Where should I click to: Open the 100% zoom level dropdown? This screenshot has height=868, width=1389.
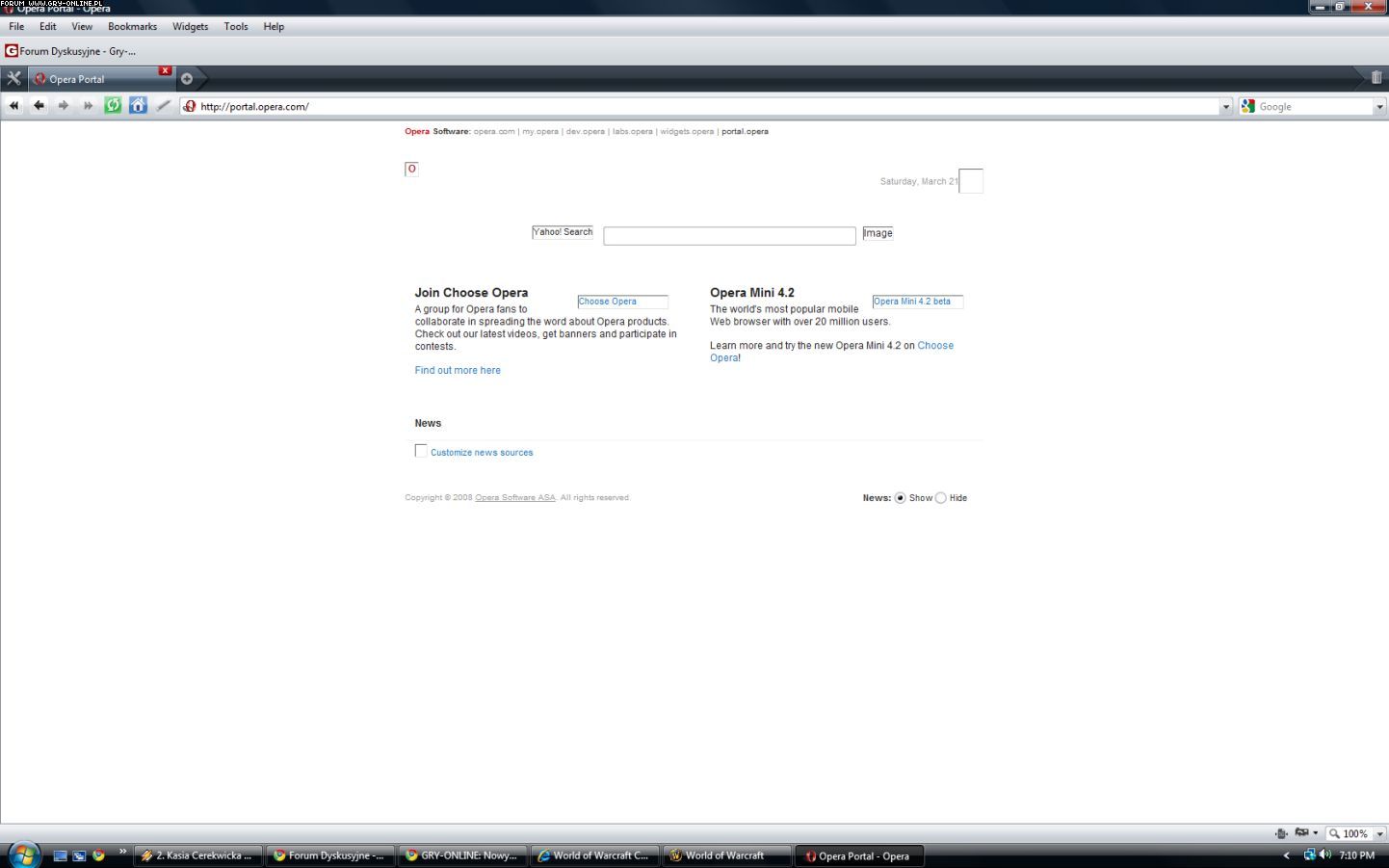pyautogui.click(x=1379, y=834)
